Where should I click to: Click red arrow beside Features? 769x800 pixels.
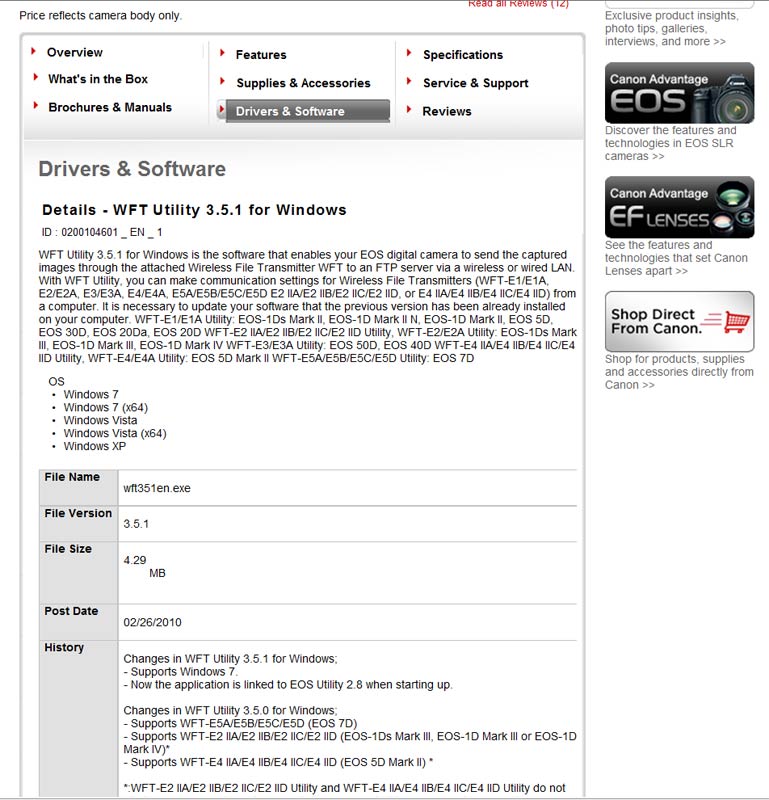[x=222, y=53]
